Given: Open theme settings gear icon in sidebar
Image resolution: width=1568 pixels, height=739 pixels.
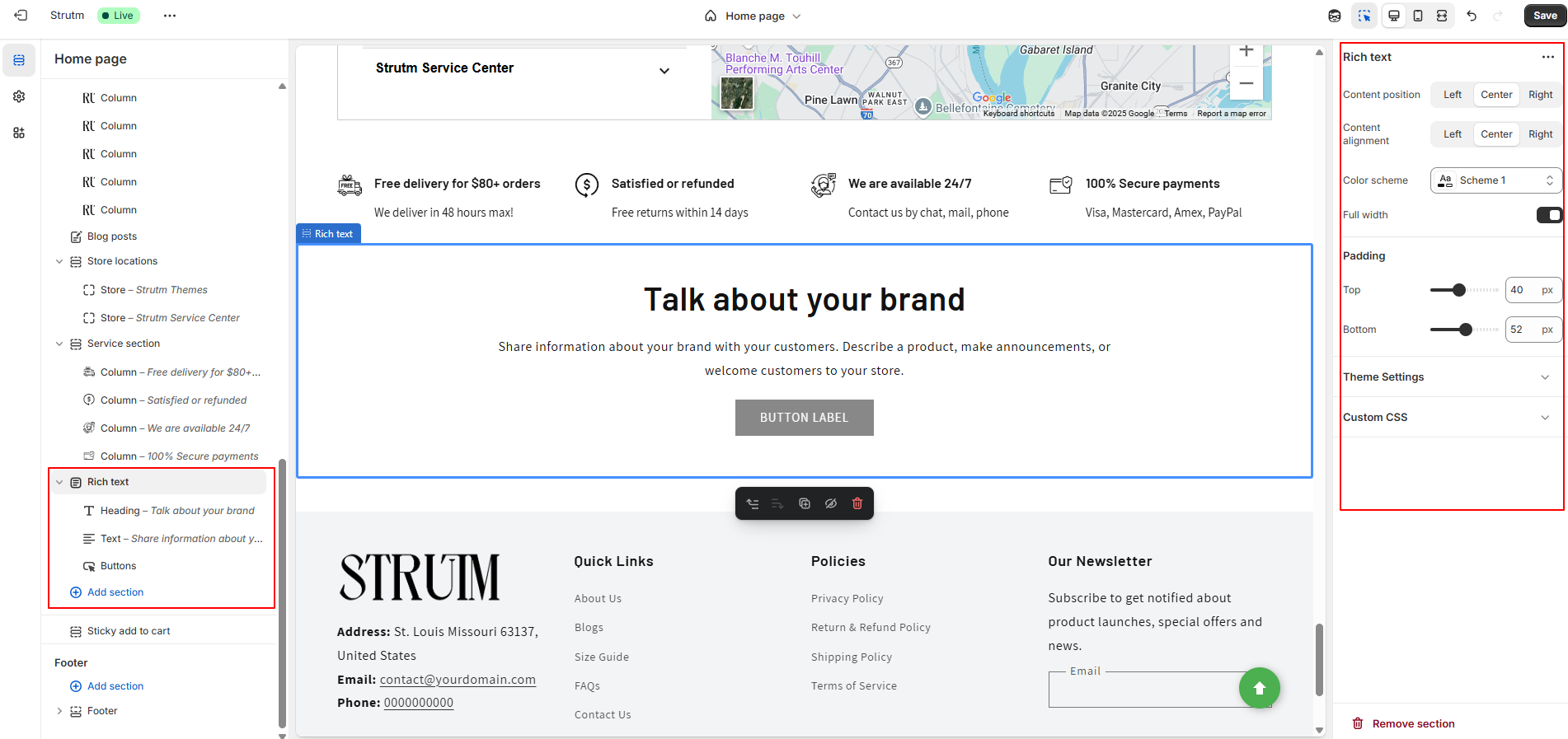Looking at the screenshot, I should pyautogui.click(x=19, y=96).
